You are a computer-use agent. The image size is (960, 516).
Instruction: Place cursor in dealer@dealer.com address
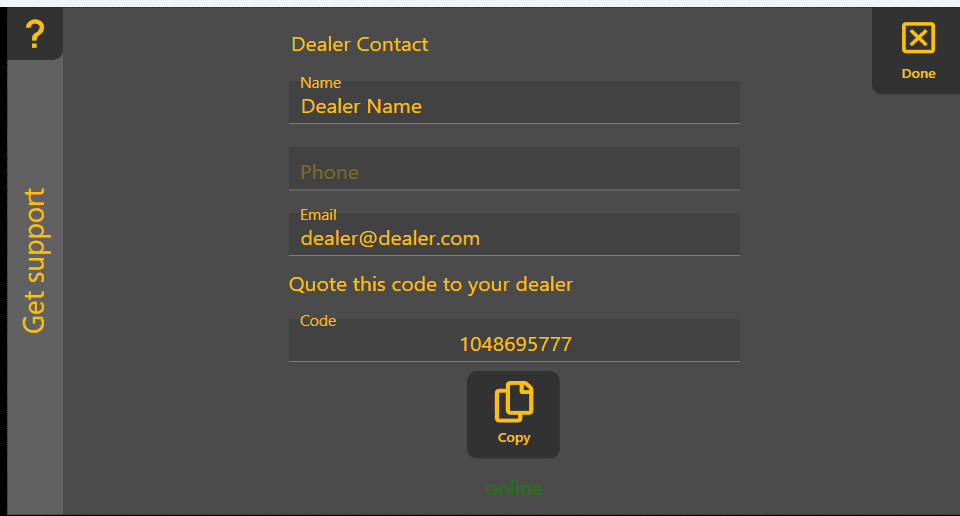click(x=390, y=239)
